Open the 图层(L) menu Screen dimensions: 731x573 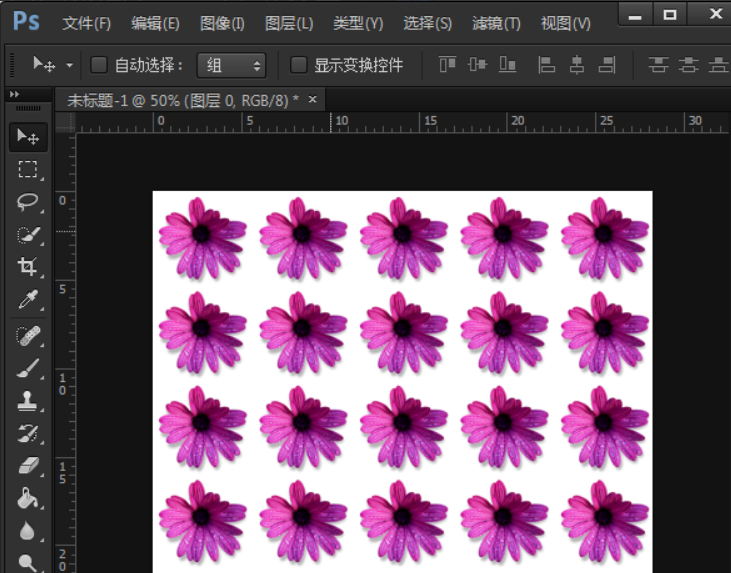click(x=289, y=23)
